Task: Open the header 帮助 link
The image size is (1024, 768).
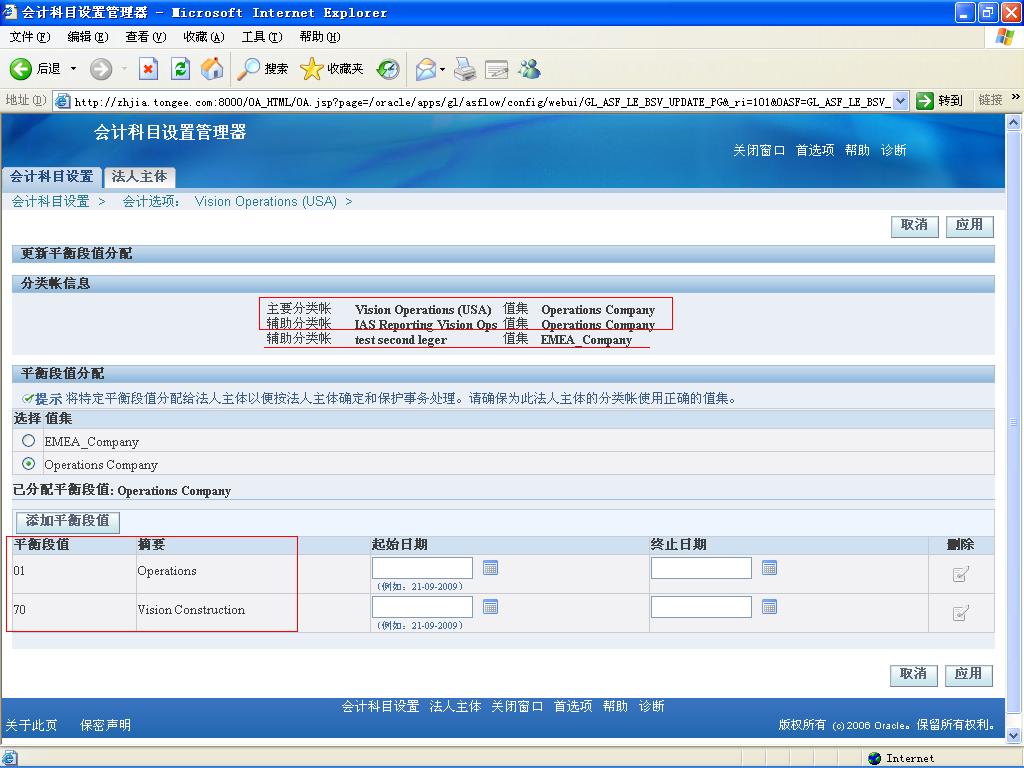Action: pos(857,150)
